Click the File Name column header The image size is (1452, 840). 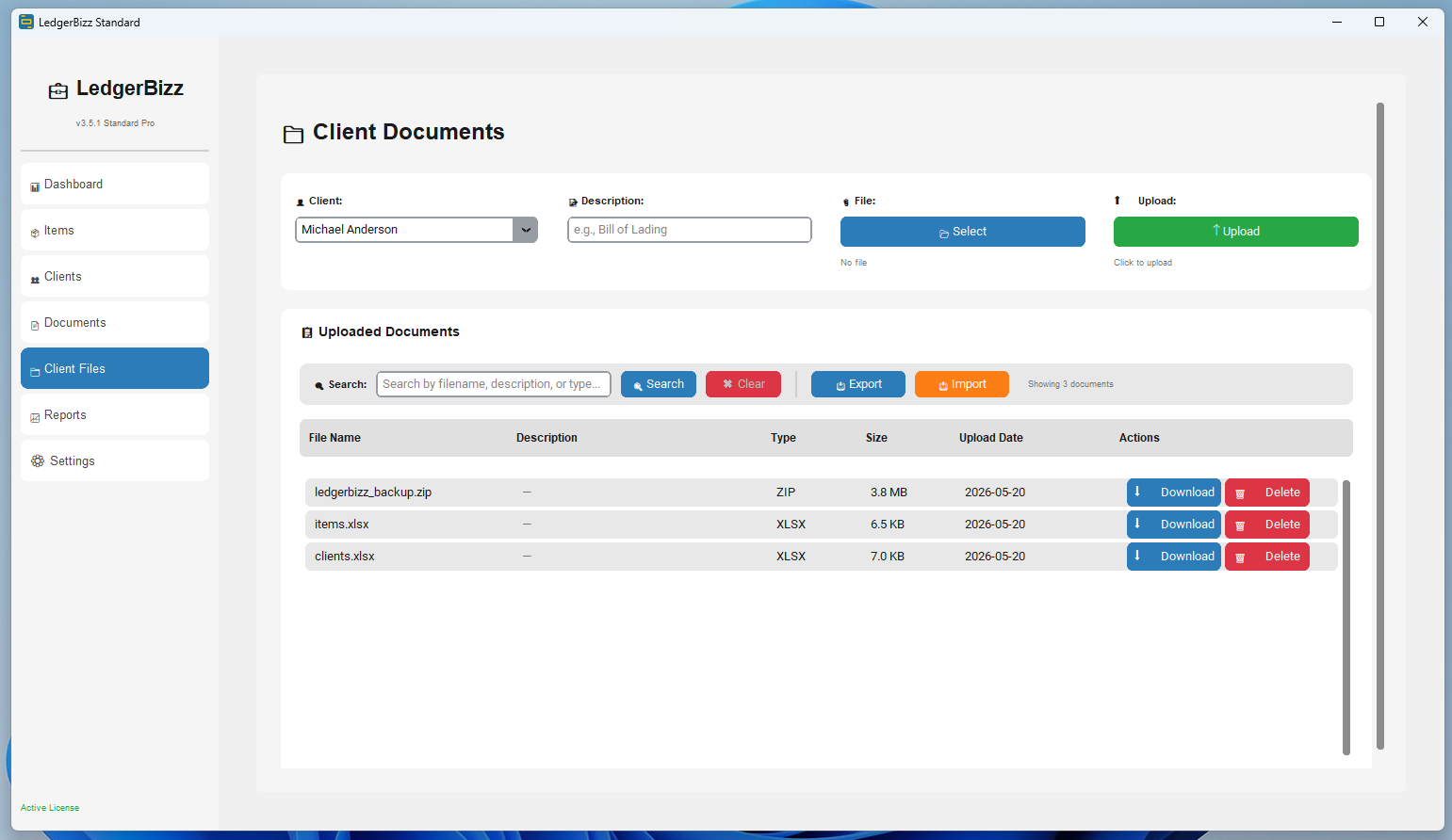click(x=334, y=438)
